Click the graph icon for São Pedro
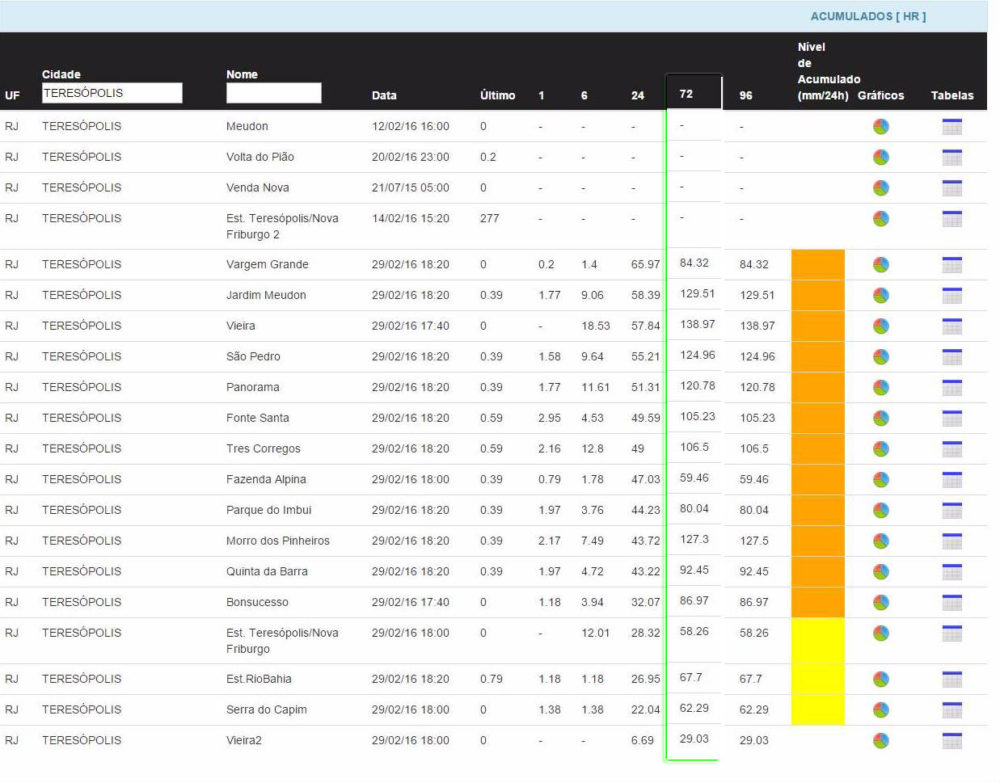This screenshot has height=783, width=1000. [x=880, y=357]
